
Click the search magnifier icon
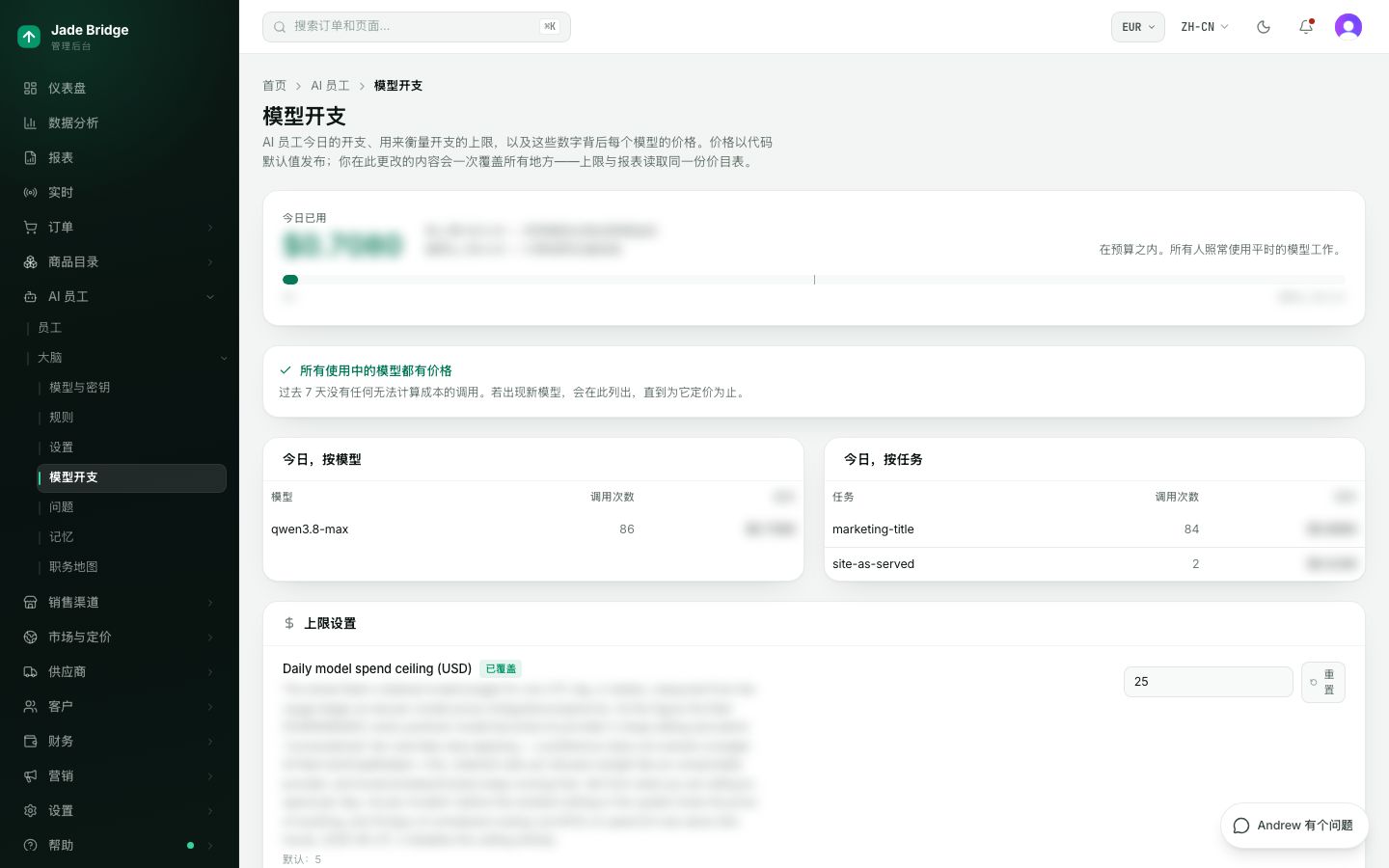pos(280,27)
